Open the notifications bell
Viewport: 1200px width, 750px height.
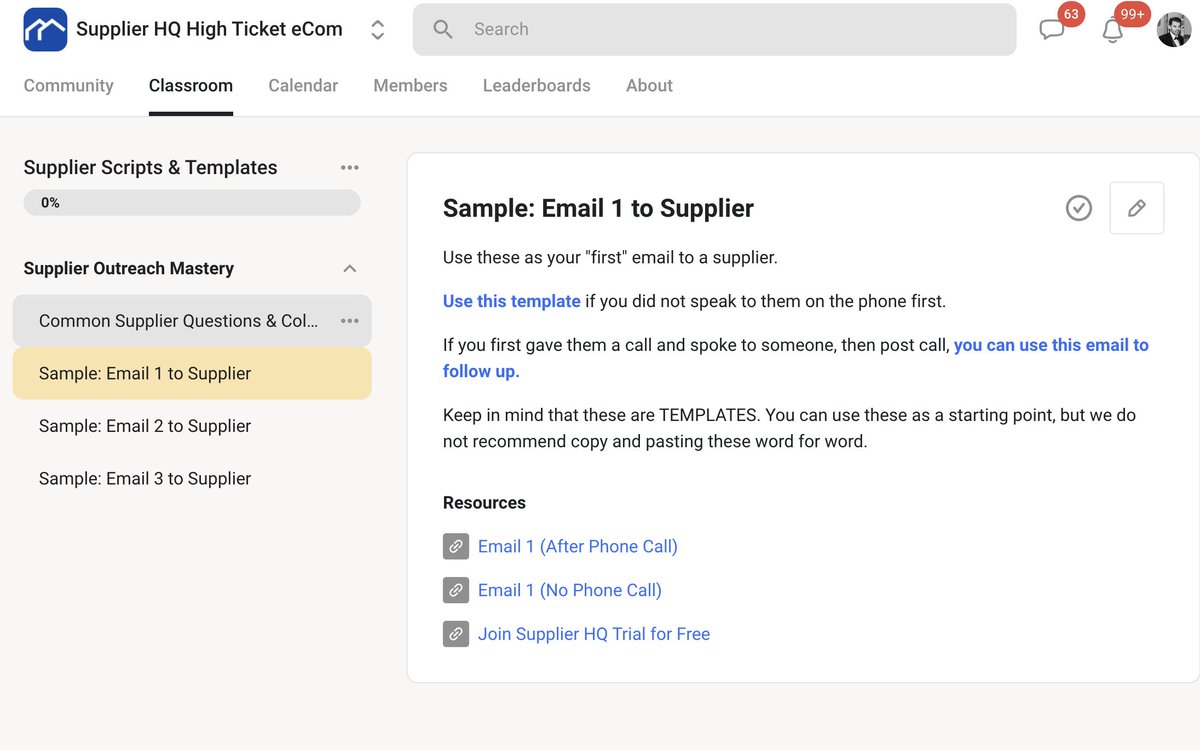pyautogui.click(x=1112, y=30)
